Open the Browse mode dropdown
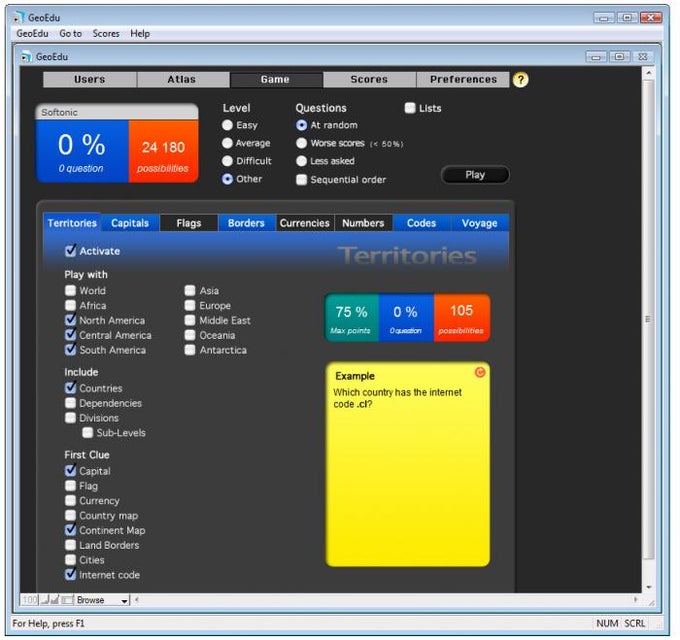Image resolution: width=680 pixels, height=640 pixels. pyautogui.click(x=103, y=600)
